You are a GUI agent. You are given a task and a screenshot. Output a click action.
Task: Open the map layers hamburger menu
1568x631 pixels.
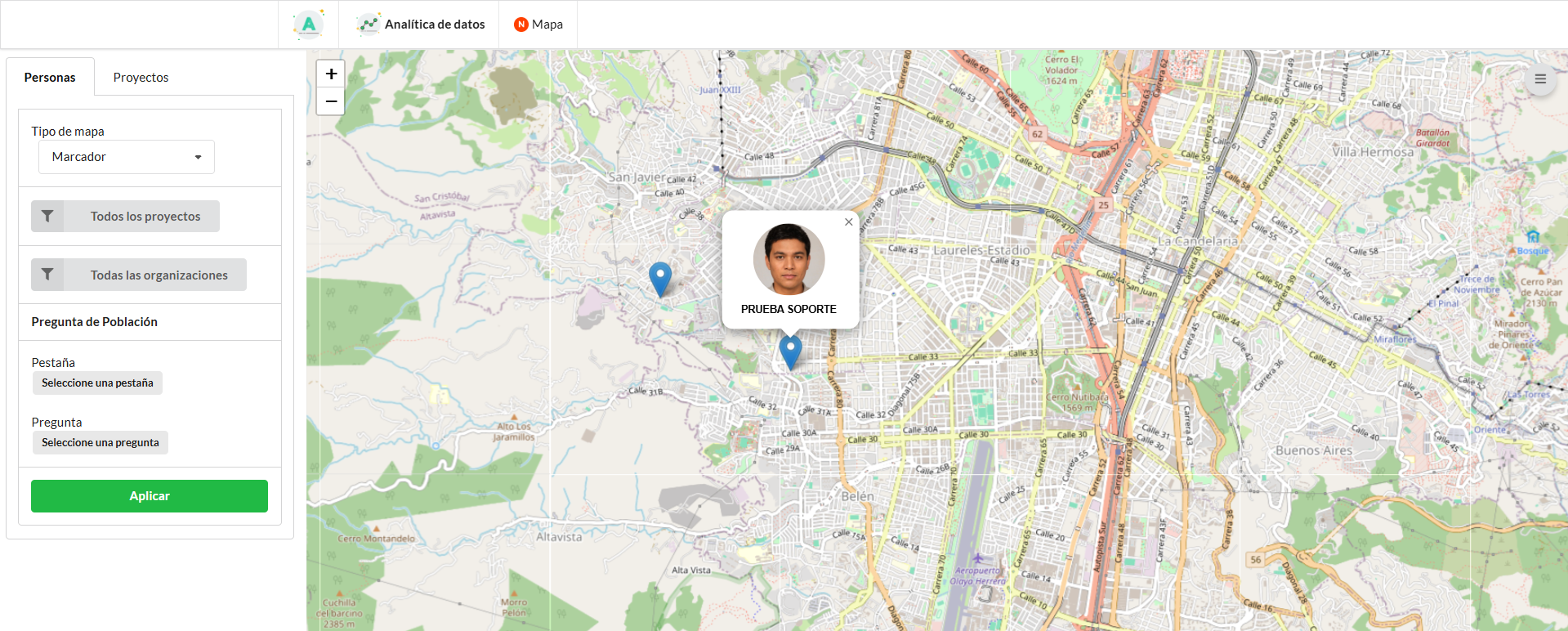(1539, 79)
